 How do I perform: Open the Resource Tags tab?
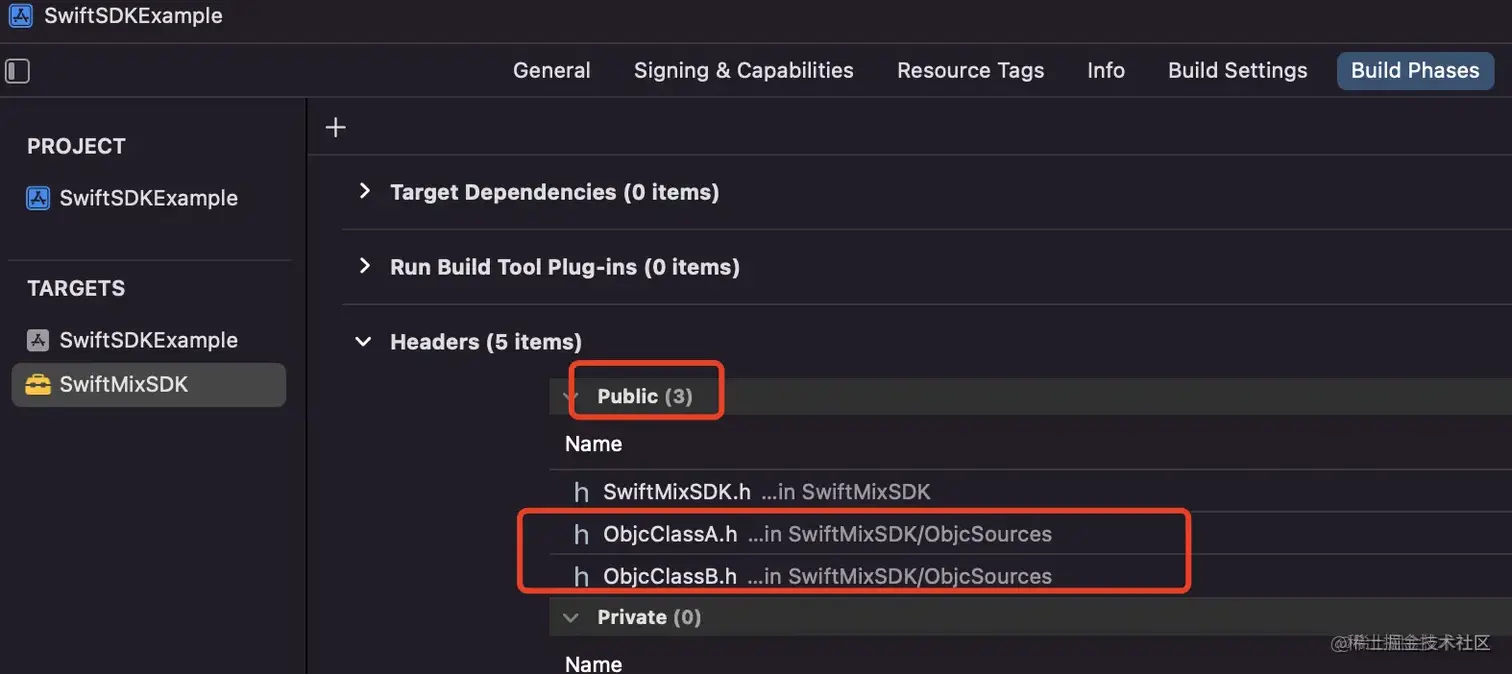pyautogui.click(x=970, y=71)
